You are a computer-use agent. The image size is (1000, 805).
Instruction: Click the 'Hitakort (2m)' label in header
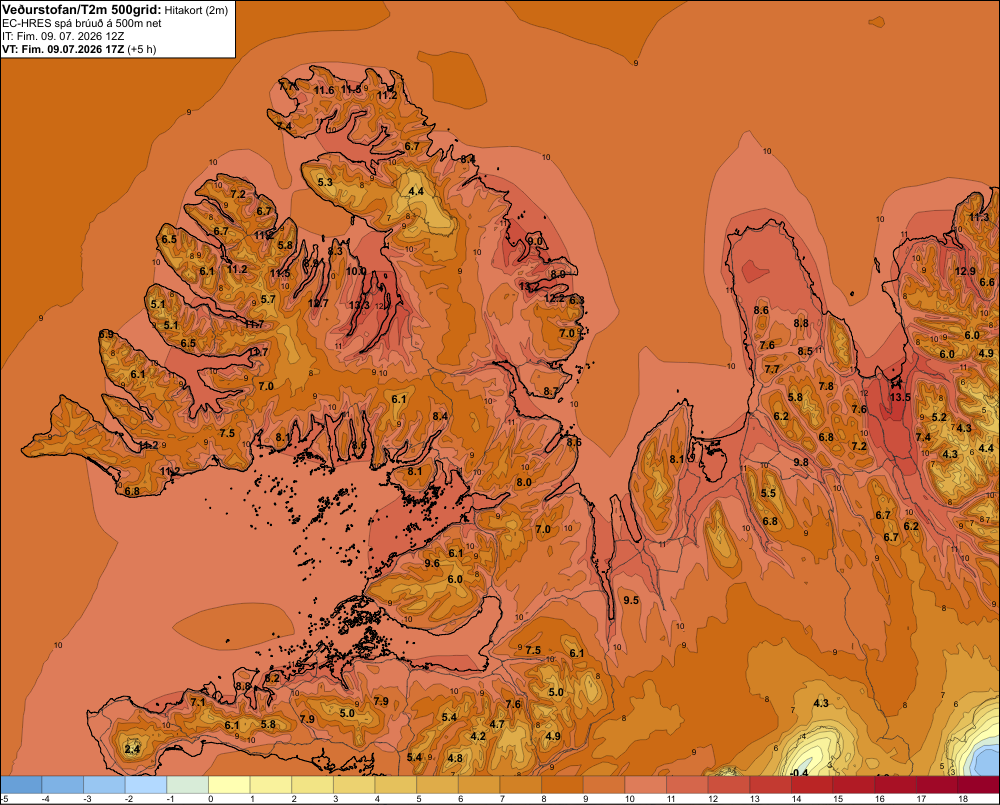click(196, 10)
